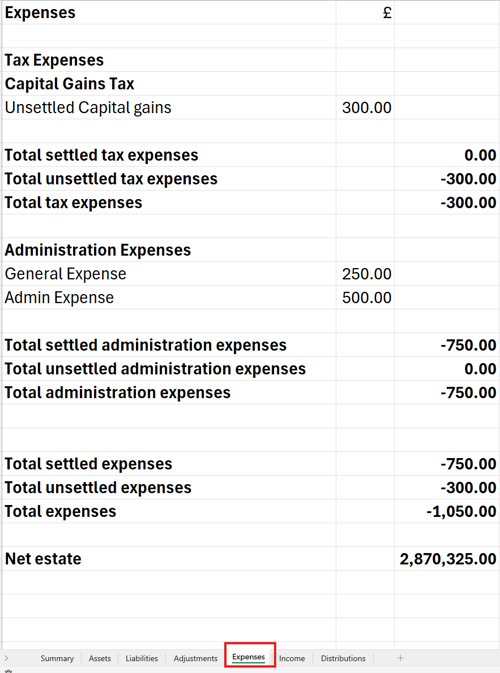Click the Administration Expenses heading cell
The width and height of the screenshot is (500, 673).
tap(169, 250)
